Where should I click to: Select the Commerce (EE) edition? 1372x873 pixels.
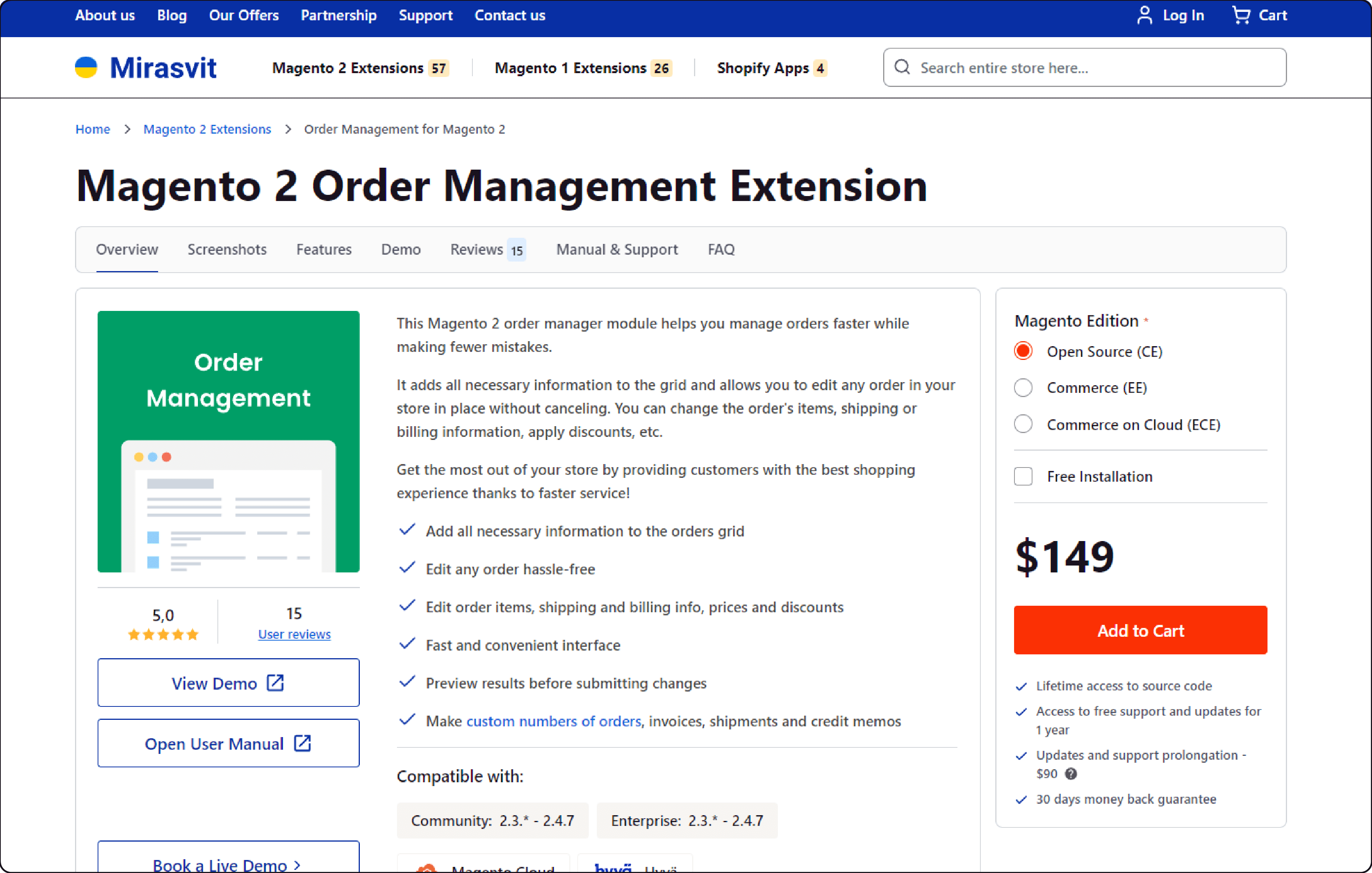pos(1023,387)
